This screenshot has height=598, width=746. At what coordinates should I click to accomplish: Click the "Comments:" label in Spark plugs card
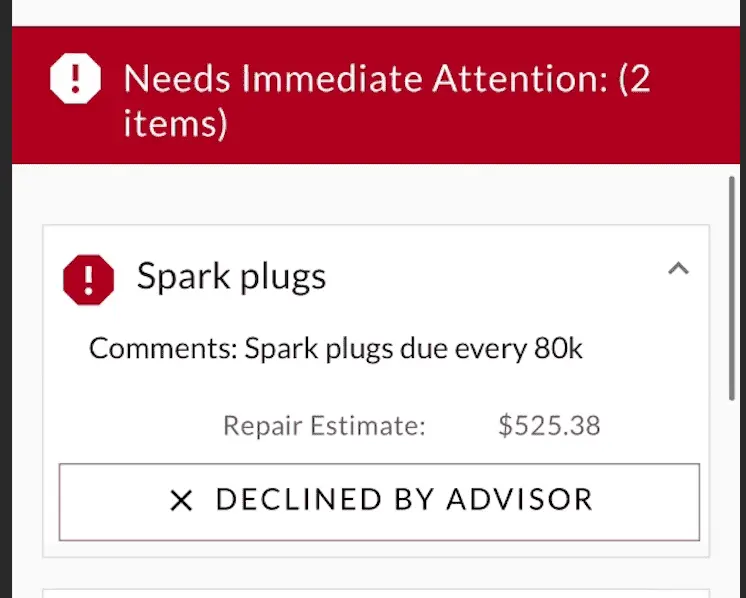click(163, 349)
